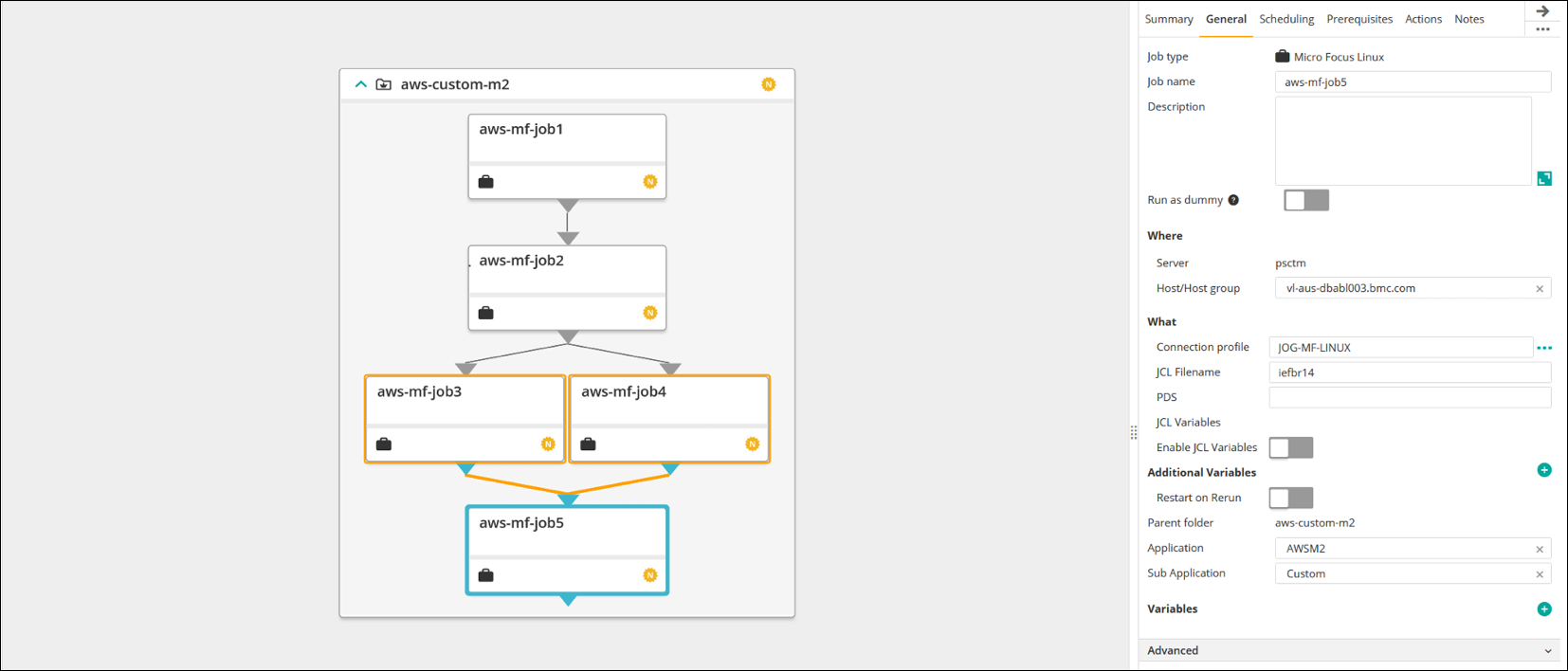Click the folder icon beside aws-custom-m2
The width and height of the screenshot is (1568, 671).
pyautogui.click(x=384, y=84)
